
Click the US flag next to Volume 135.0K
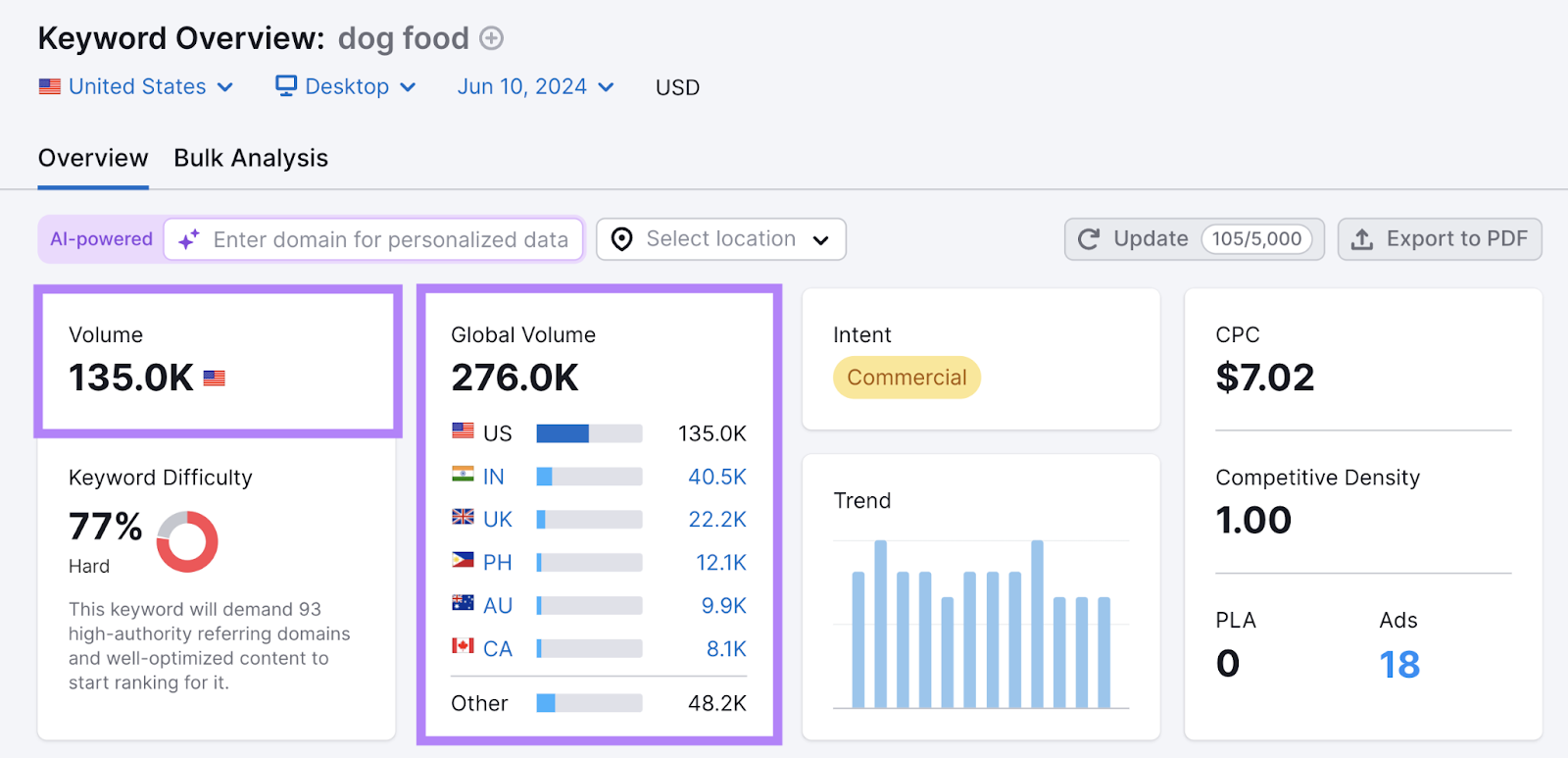tap(215, 379)
